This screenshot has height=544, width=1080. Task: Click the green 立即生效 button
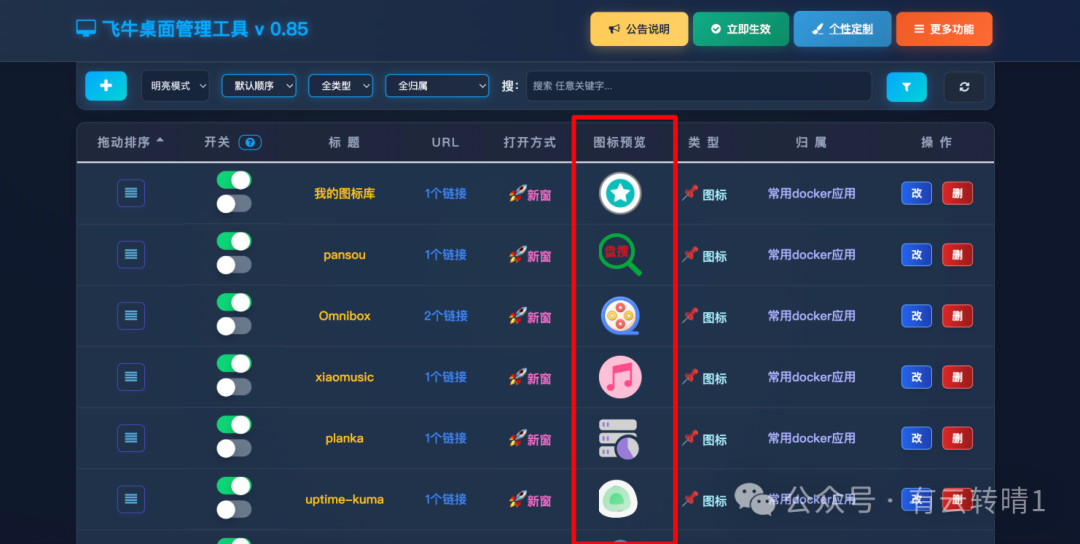pyautogui.click(x=741, y=29)
